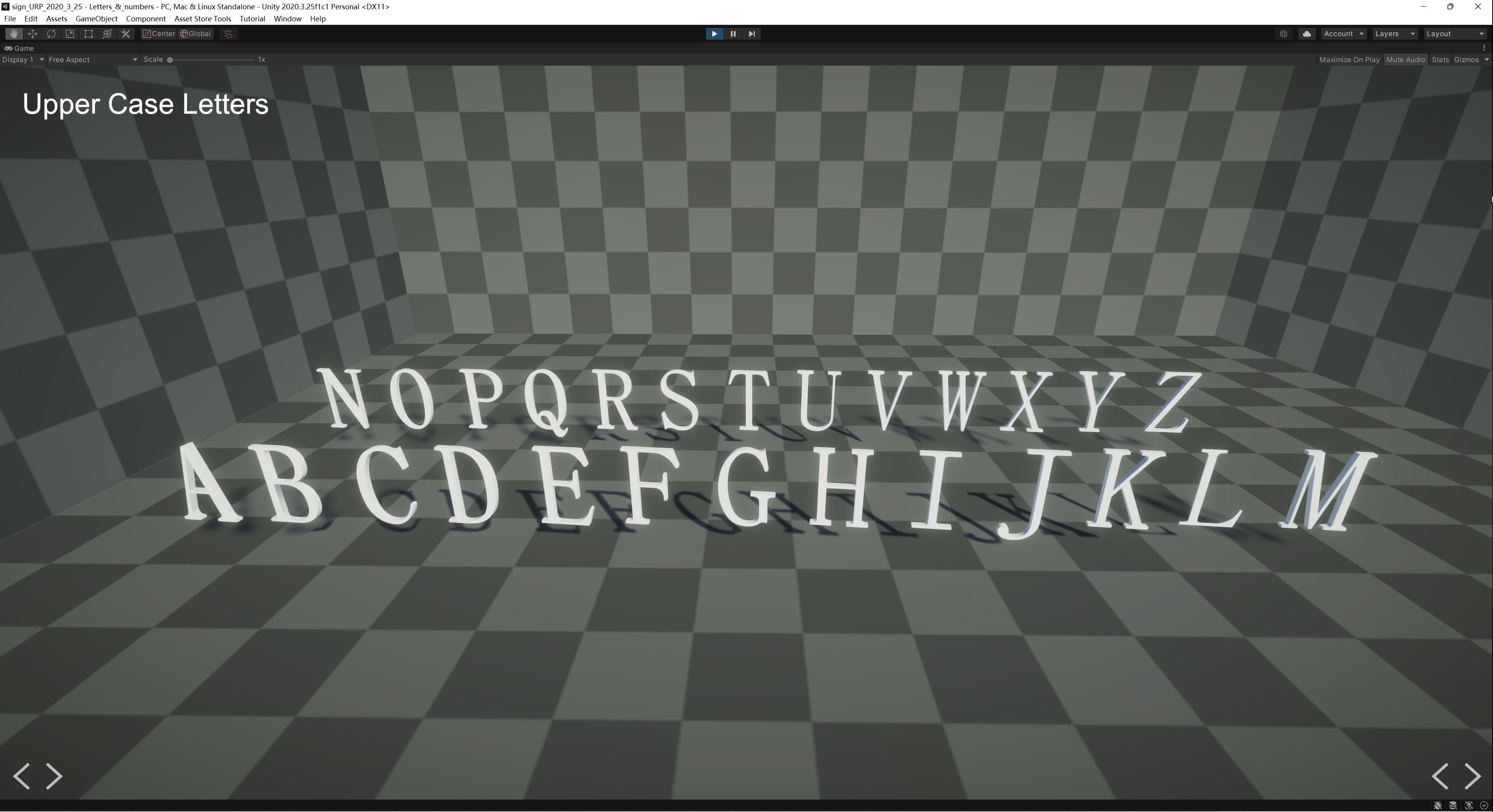
Task: Stop play mode with Play button
Action: coord(714,34)
